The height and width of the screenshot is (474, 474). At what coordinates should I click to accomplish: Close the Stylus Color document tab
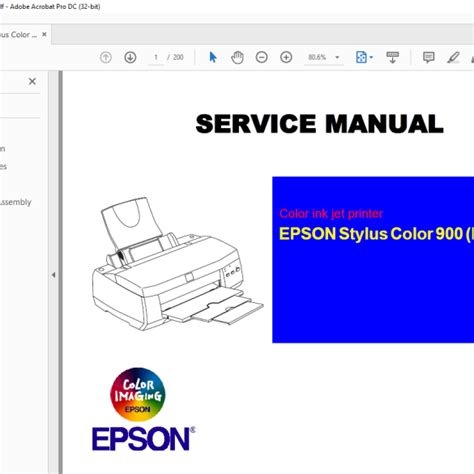[x=44, y=34]
